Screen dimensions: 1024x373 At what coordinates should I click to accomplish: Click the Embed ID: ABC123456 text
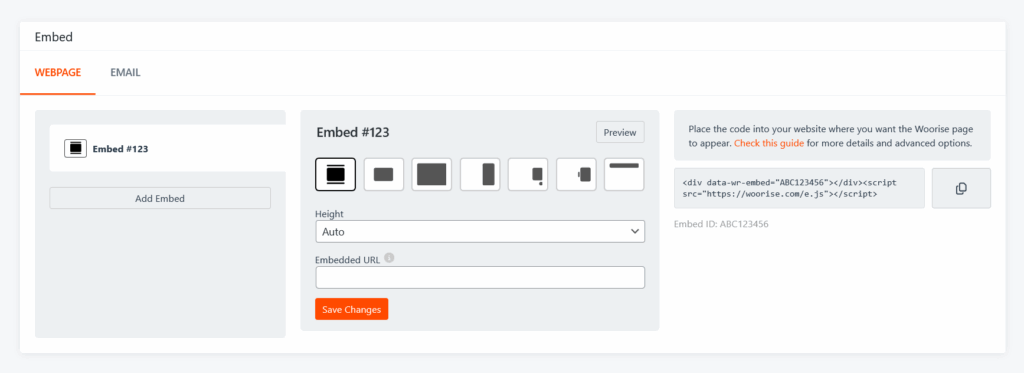[721, 224]
